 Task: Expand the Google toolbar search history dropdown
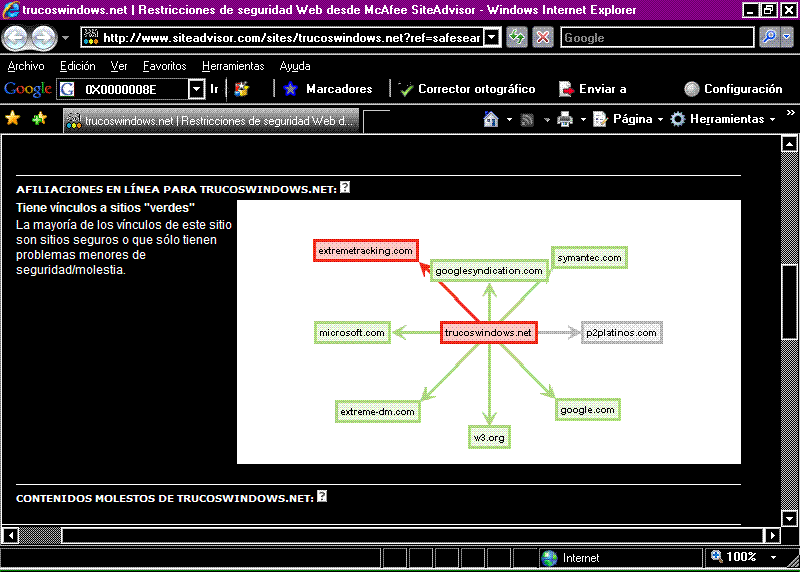(196, 89)
